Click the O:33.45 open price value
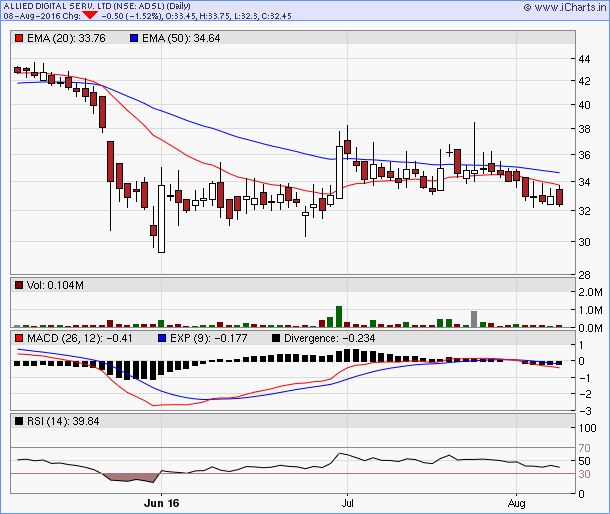The width and height of the screenshot is (610, 514). point(182,16)
